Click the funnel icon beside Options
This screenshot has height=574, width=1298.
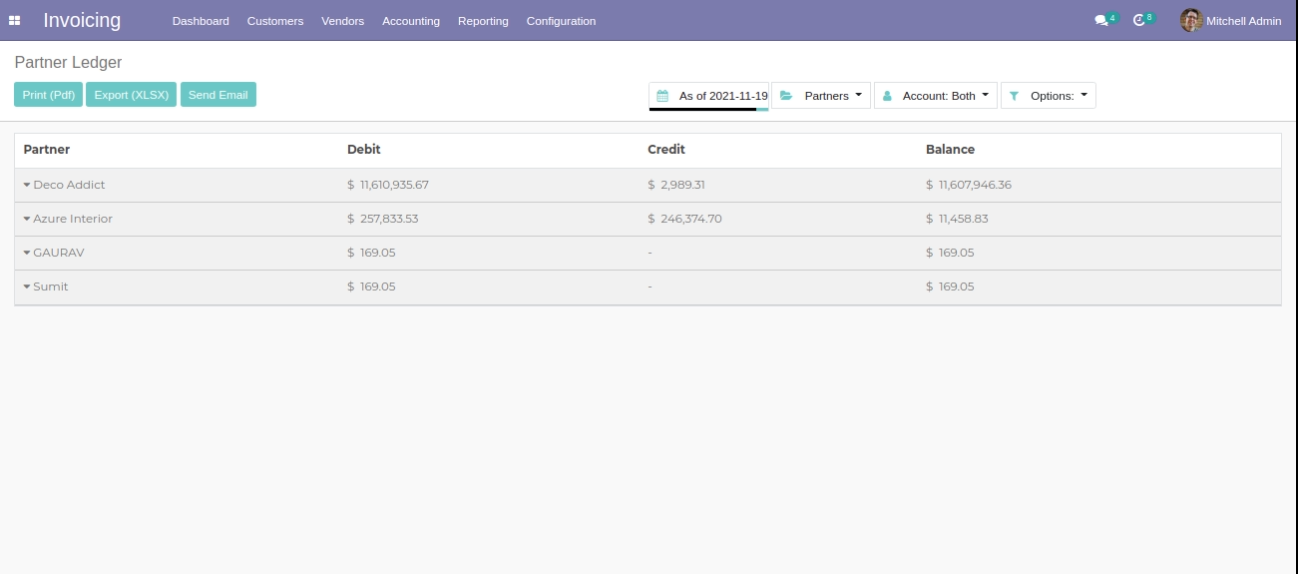coord(1013,96)
